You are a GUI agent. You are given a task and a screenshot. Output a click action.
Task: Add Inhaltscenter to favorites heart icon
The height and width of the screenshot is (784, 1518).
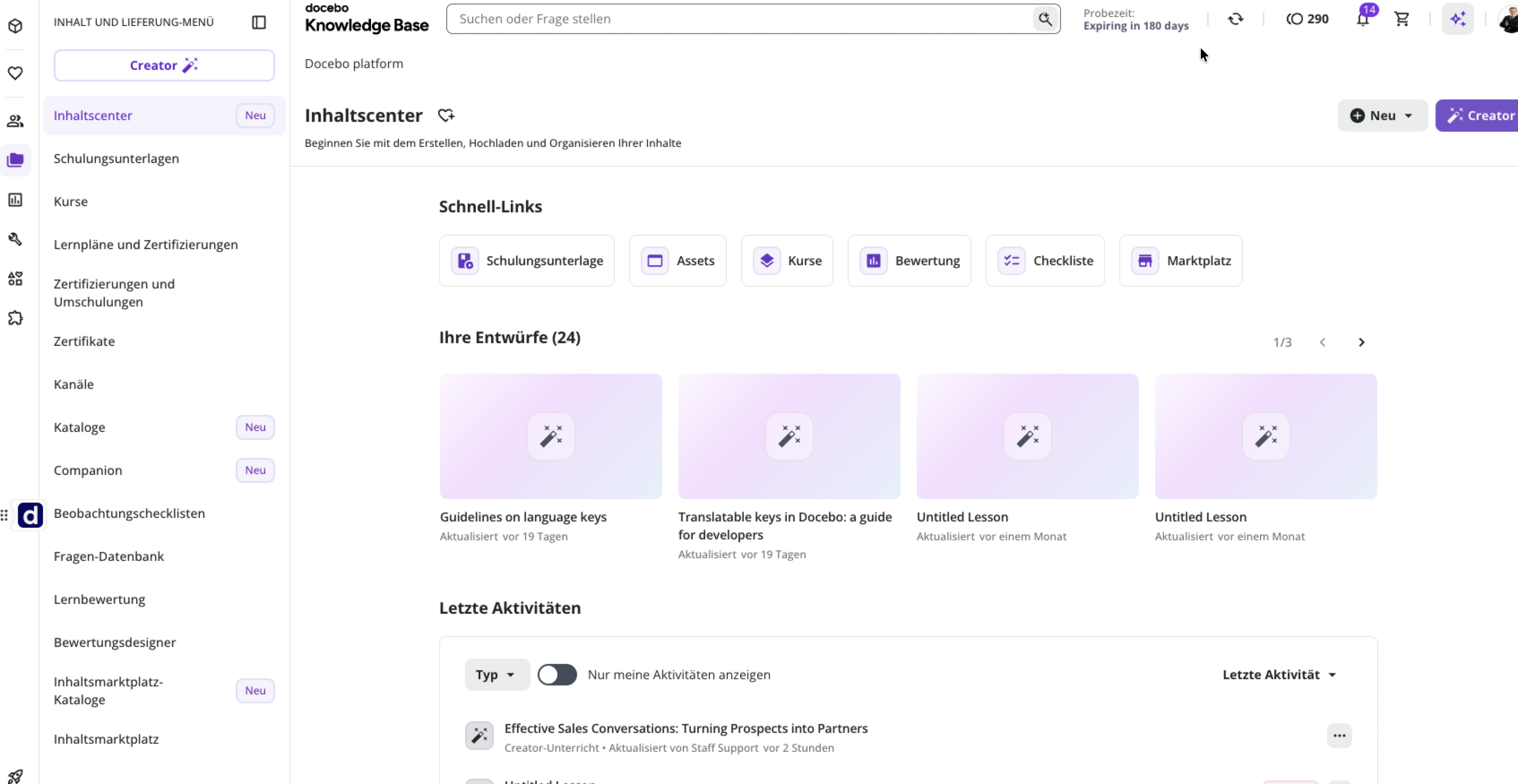pos(446,116)
